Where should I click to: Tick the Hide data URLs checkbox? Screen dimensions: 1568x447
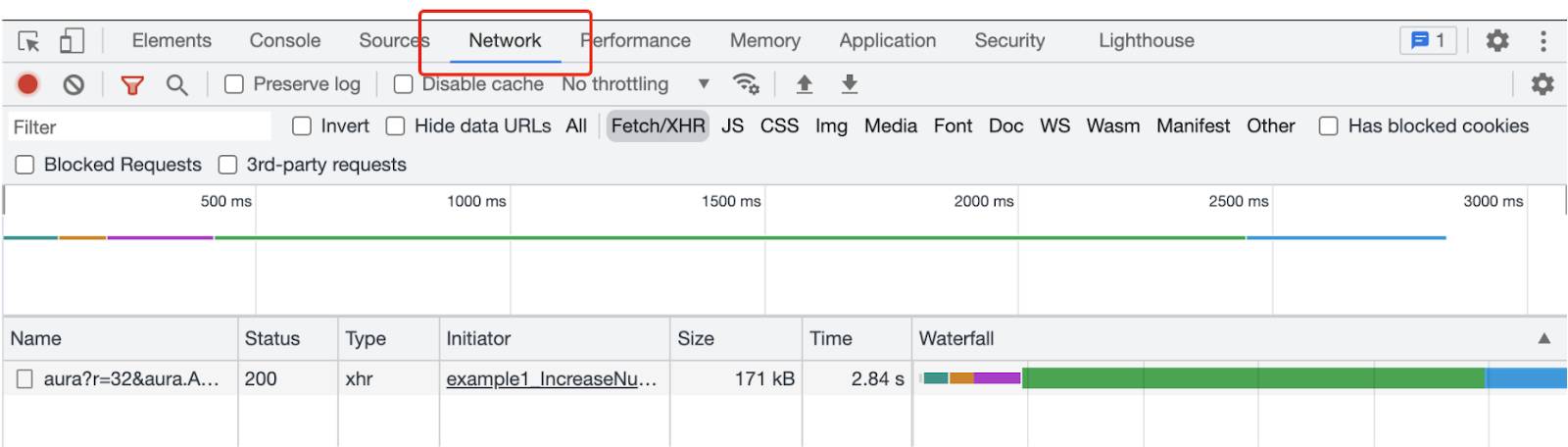point(395,125)
